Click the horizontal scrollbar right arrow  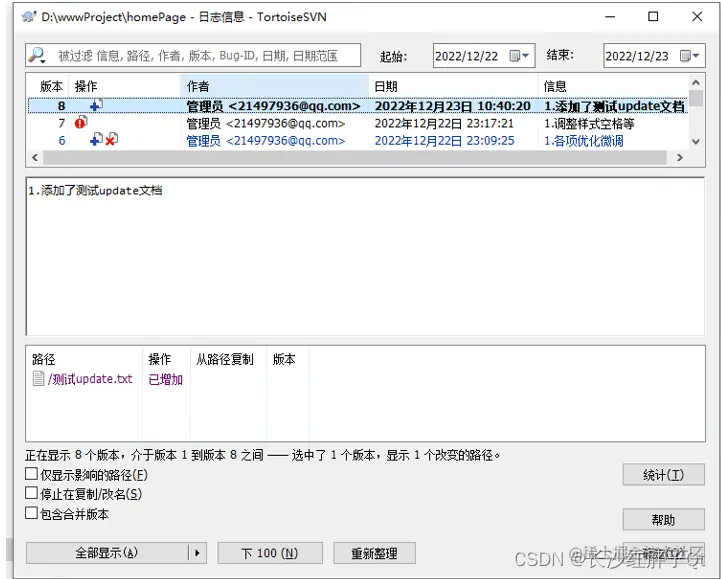680,157
